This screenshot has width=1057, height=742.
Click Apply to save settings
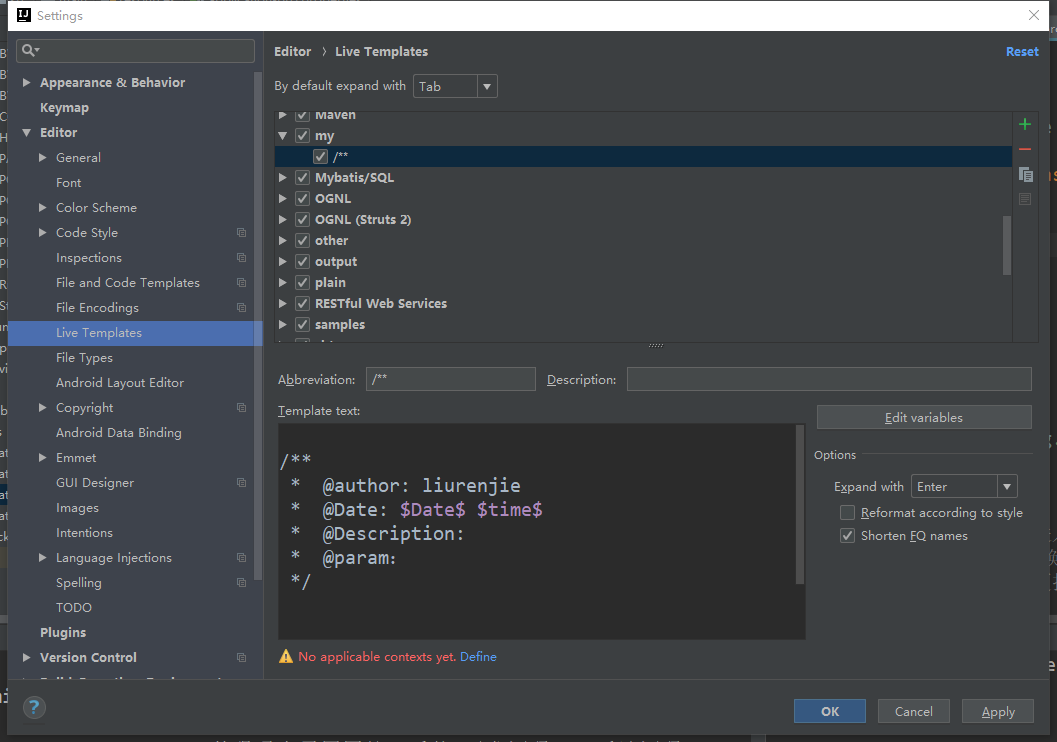[x=998, y=711]
